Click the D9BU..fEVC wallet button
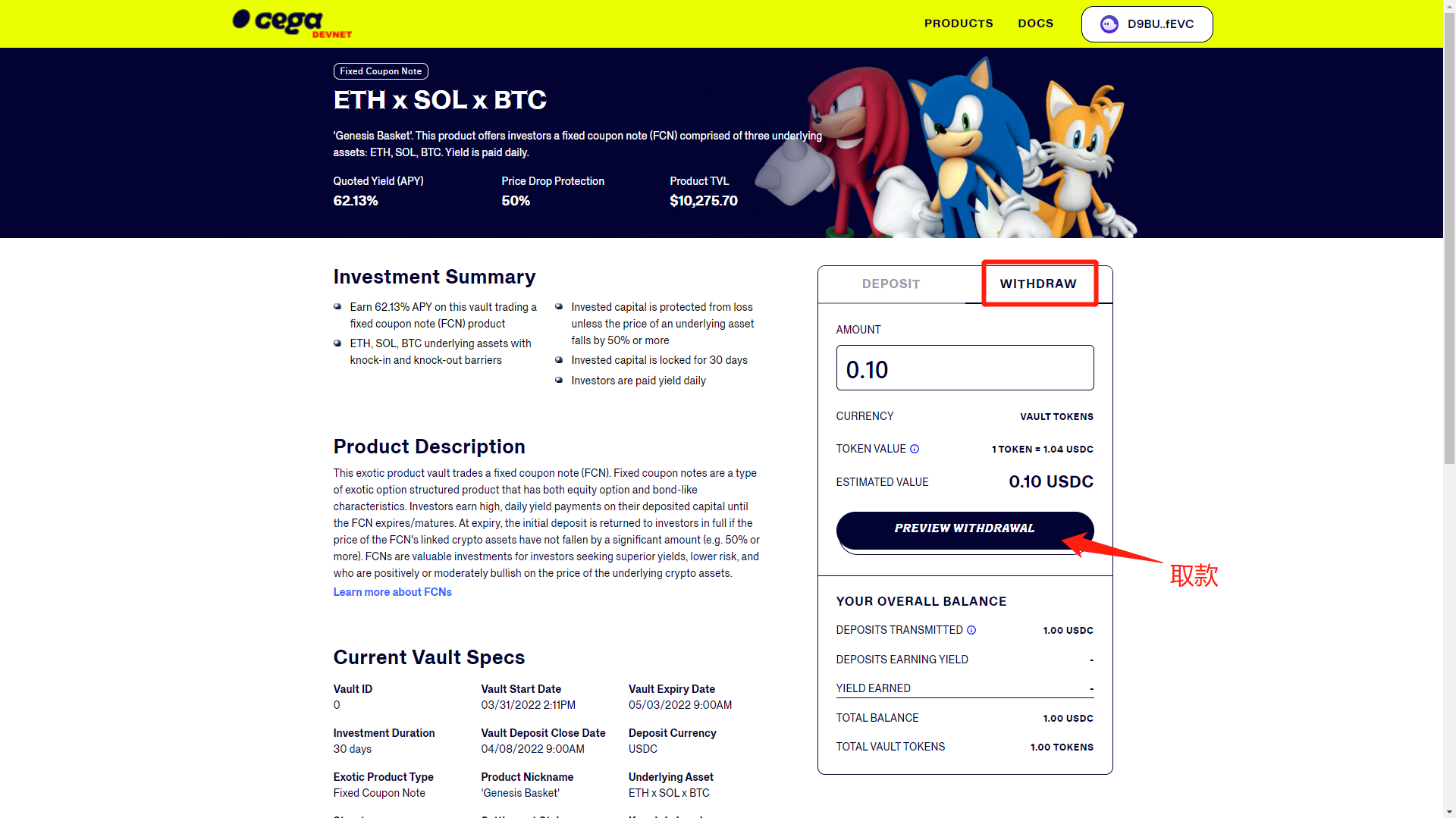This screenshot has width=1456, height=818. (1147, 24)
